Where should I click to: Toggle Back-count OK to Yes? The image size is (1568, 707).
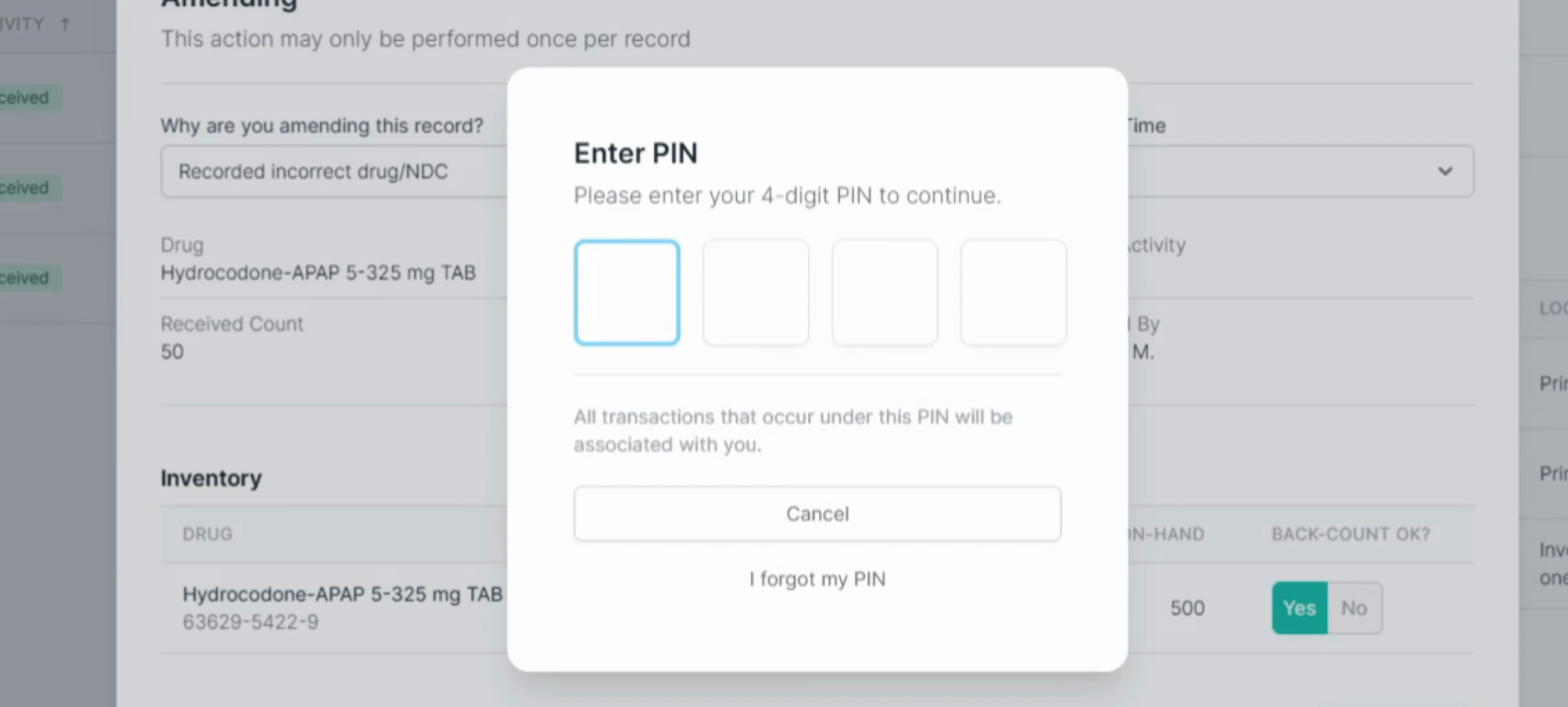1299,608
